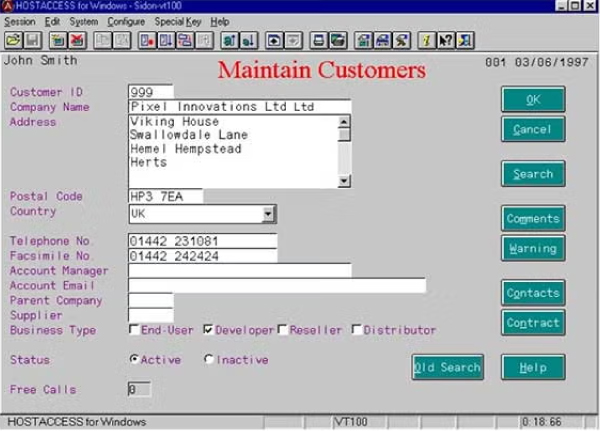
Task: Click the Supplier input field
Action: (151, 315)
